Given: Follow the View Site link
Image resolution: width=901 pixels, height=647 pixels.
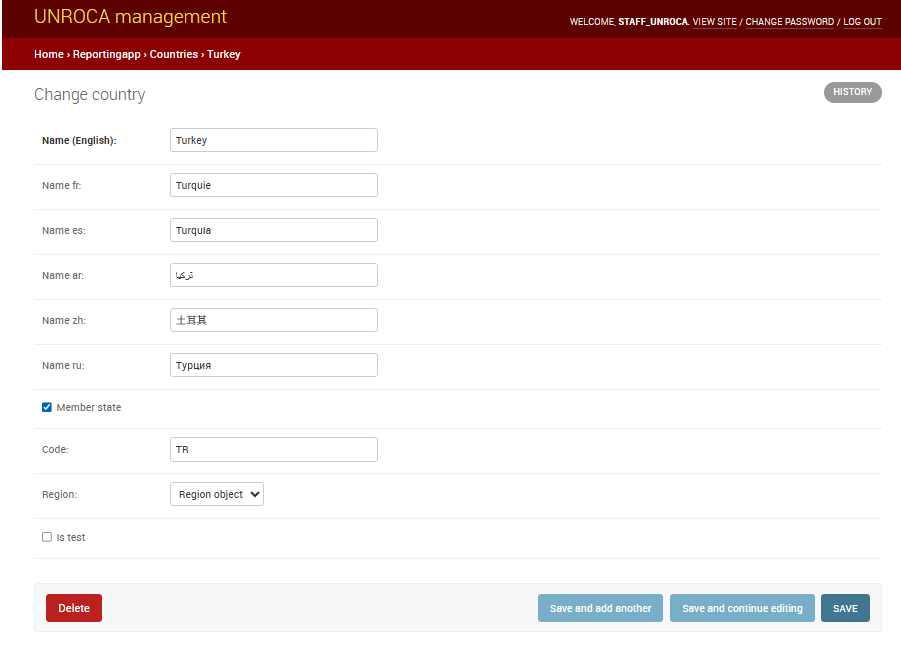Looking at the screenshot, I should [x=714, y=22].
